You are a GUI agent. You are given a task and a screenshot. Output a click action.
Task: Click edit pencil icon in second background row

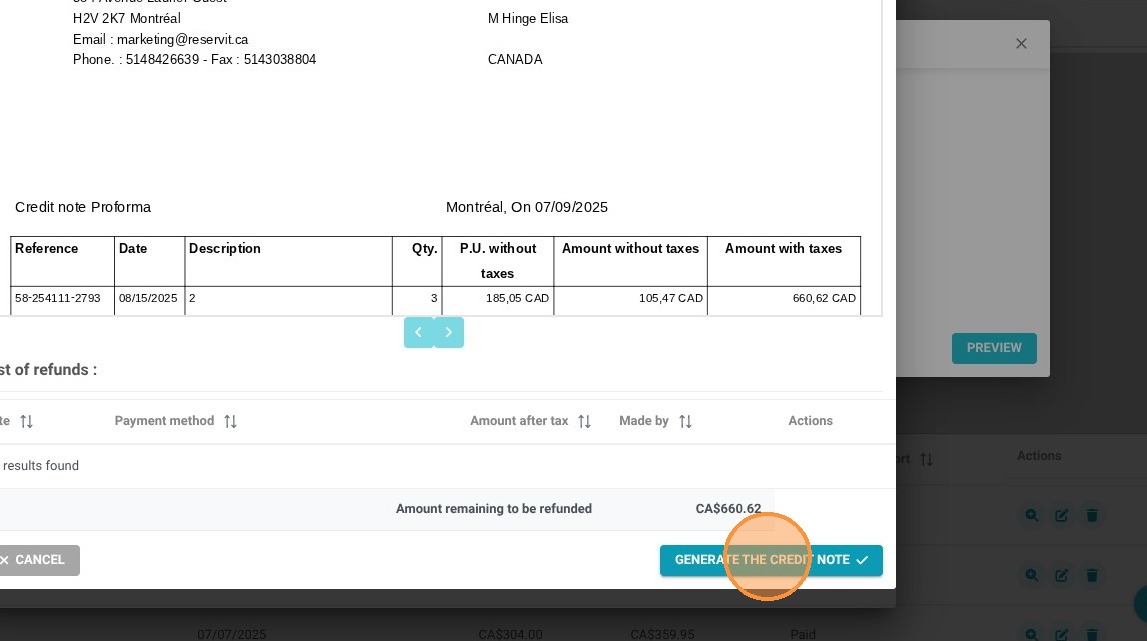[x=1061, y=575]
